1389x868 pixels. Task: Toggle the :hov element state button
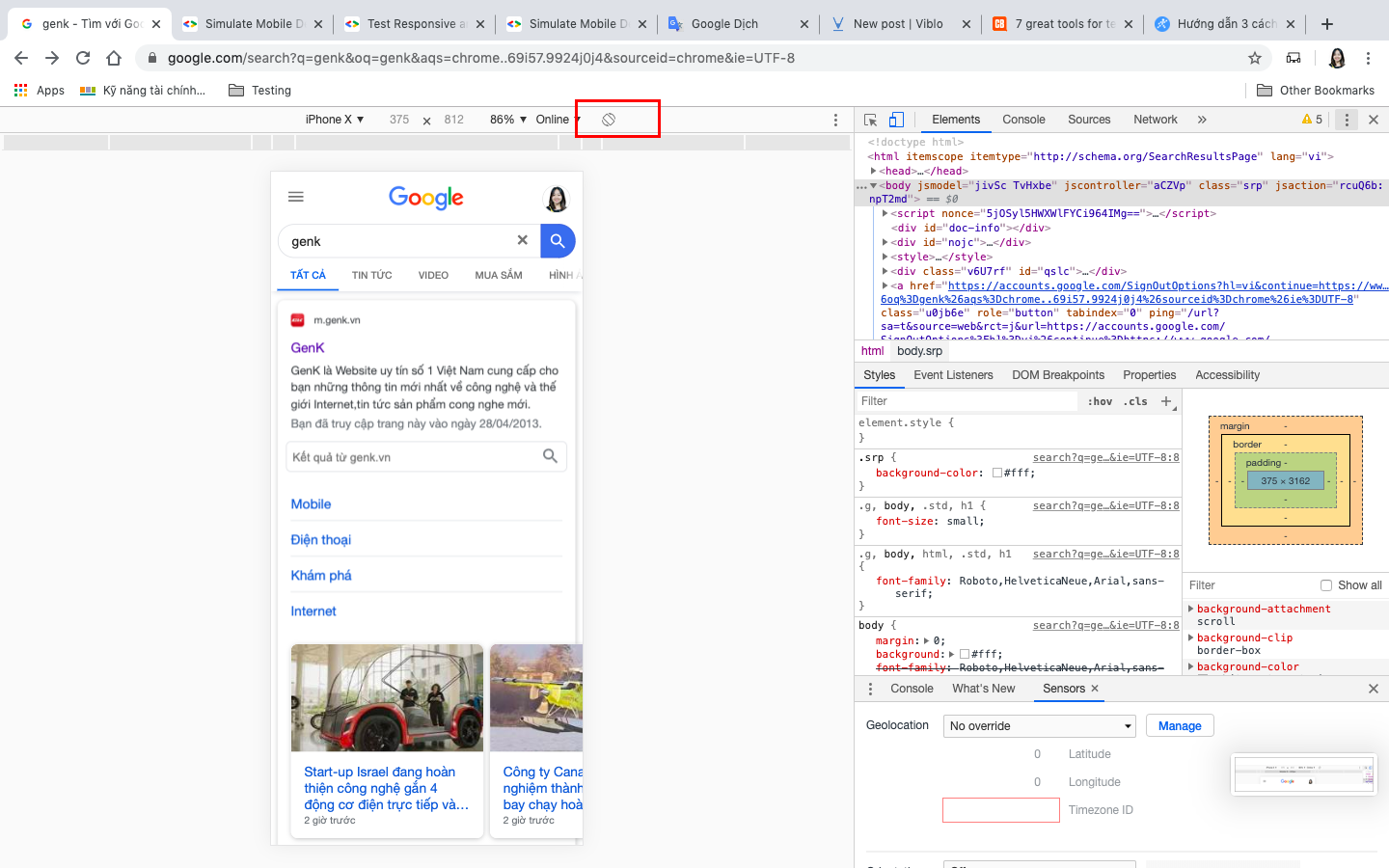click(x=1100, y=401)
